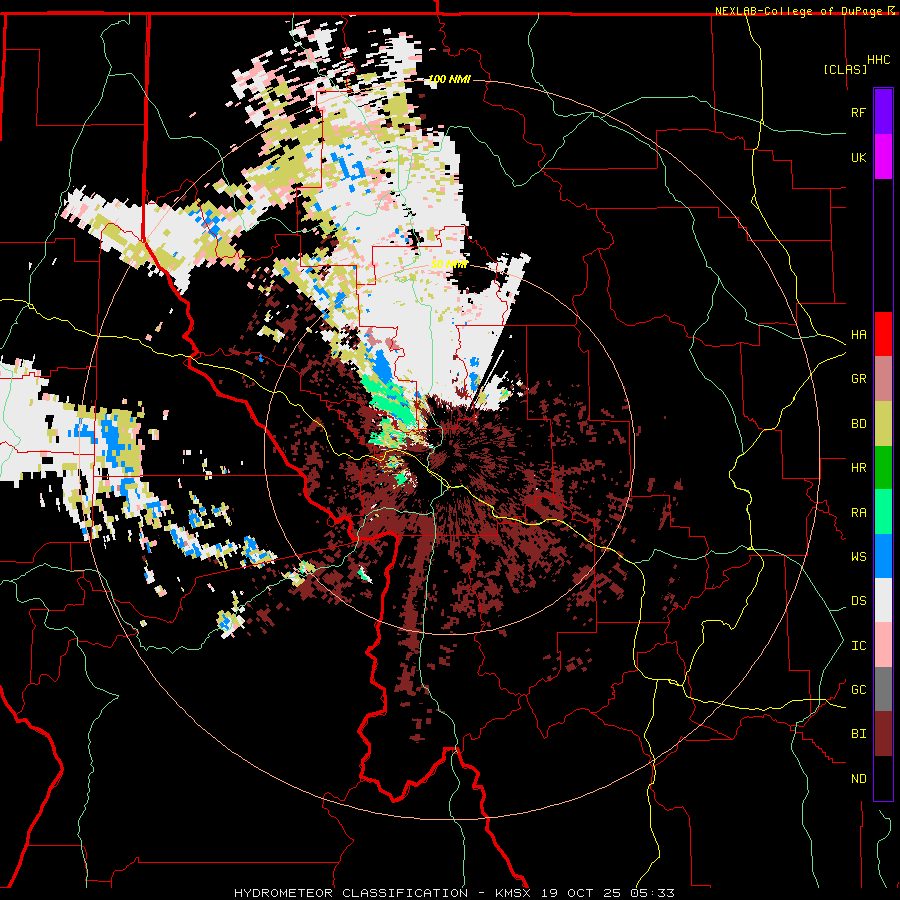The height and width of the screenshot is (900, 900).
Task: Click the 50 NMI range ring label
Action: coord(449,264)
